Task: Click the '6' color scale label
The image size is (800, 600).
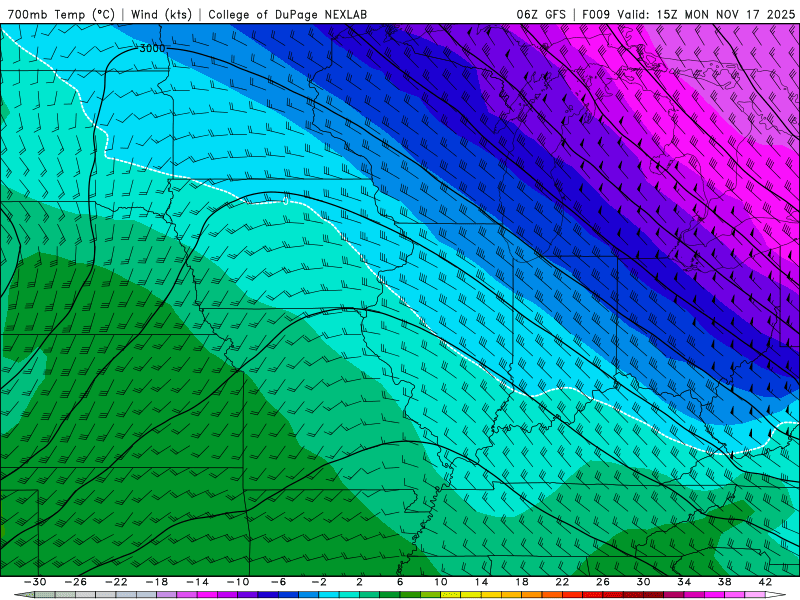Action: pos(400,582)
